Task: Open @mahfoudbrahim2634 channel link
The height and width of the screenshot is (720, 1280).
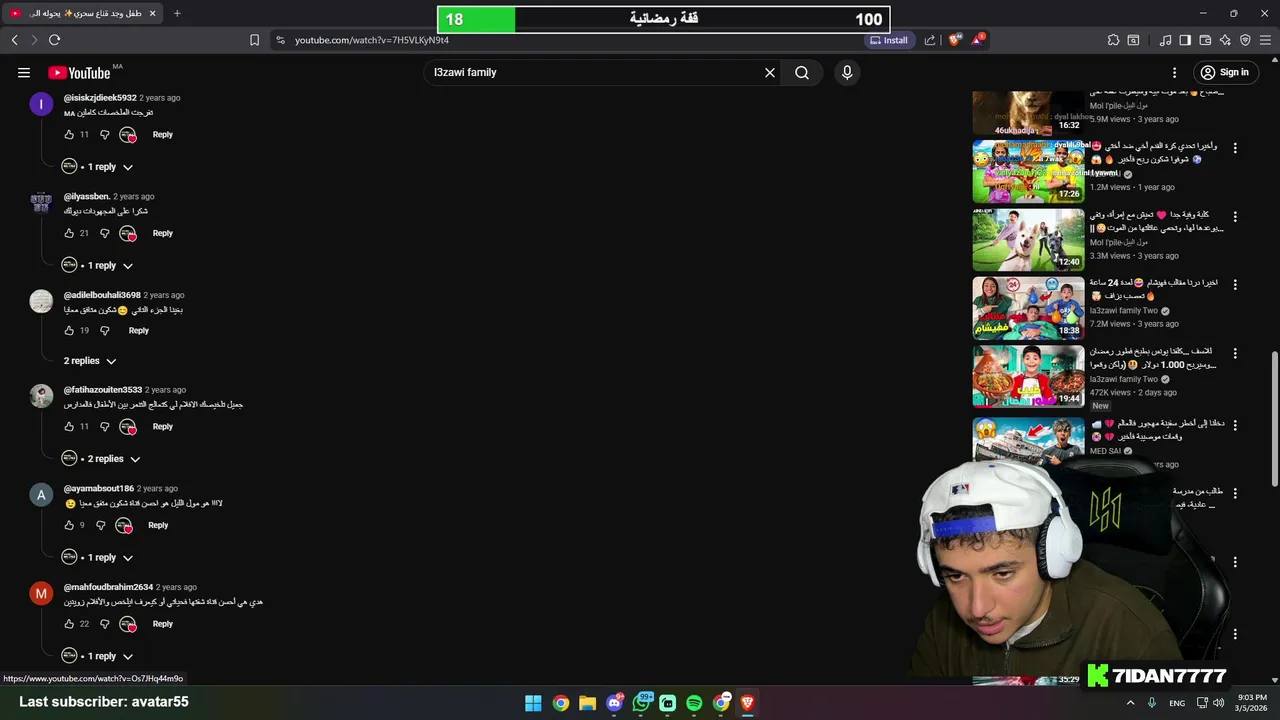Action: [x=108, y=587]
